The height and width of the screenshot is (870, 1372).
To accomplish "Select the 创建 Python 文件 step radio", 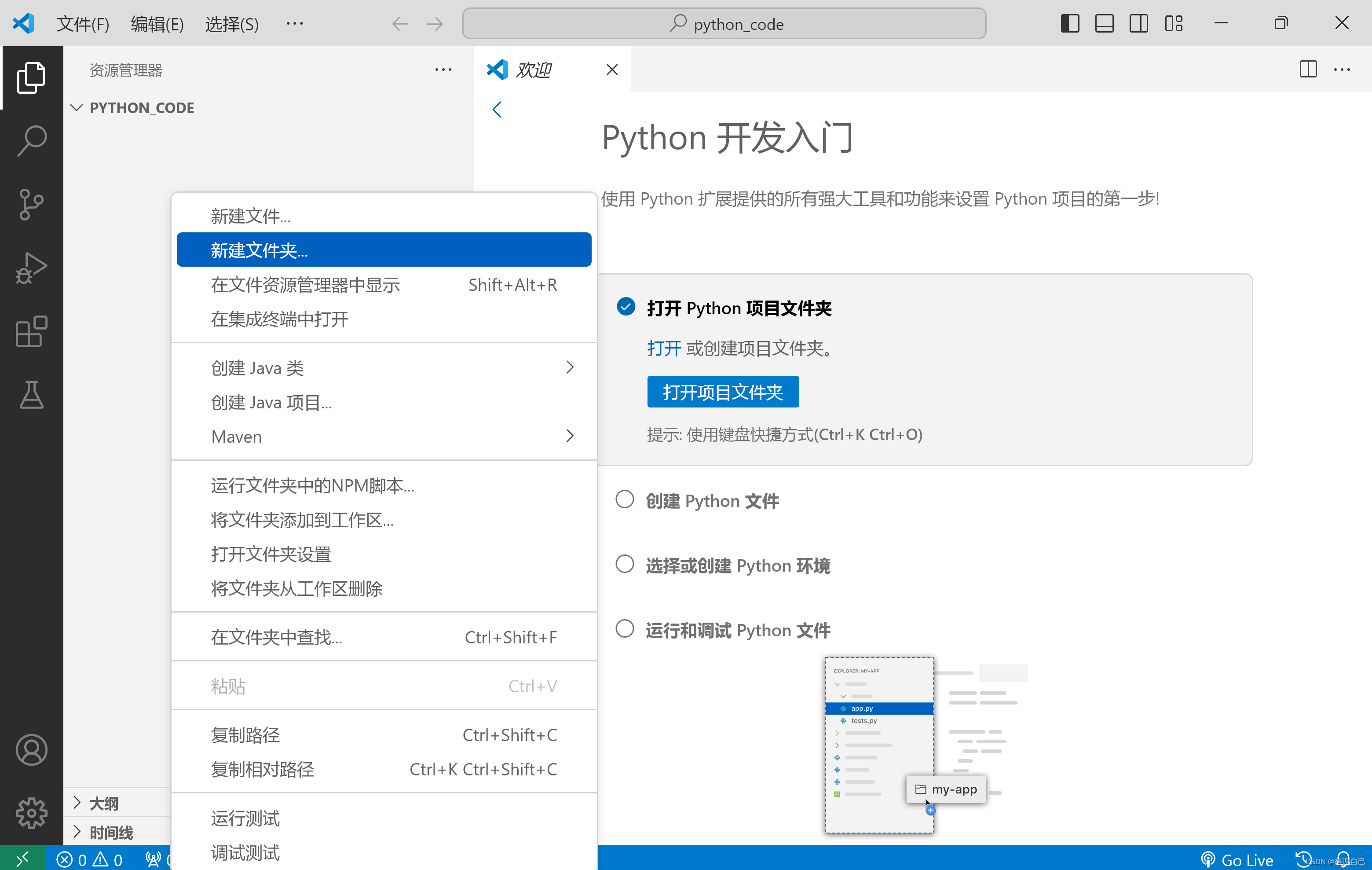I will point(625,500).
